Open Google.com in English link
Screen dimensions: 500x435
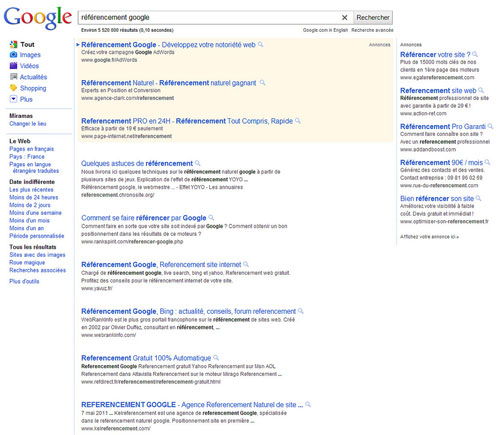pyautogui.click(x=325, y=30)
